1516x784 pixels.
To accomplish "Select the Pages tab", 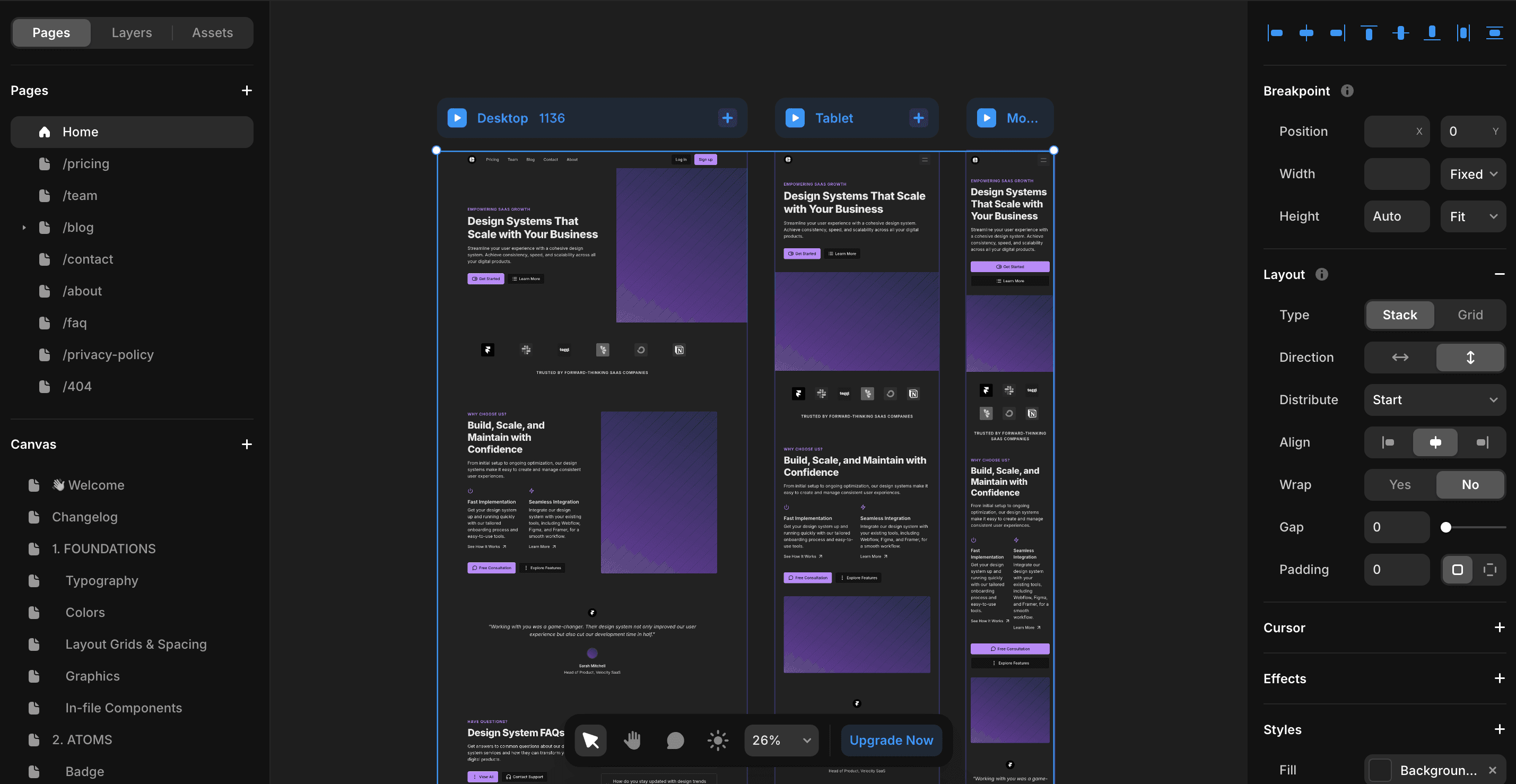I will (x=51, y=33).
